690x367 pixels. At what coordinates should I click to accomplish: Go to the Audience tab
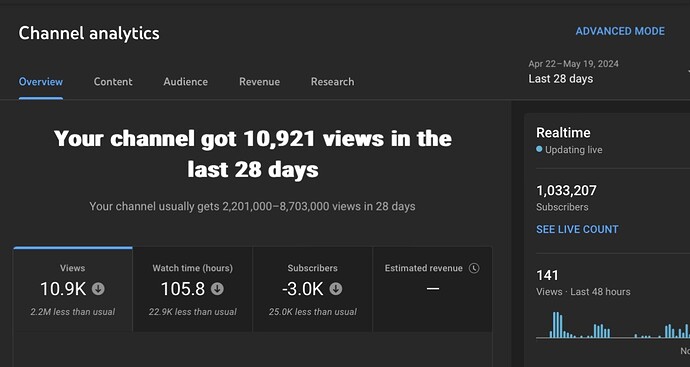(186, 82)
